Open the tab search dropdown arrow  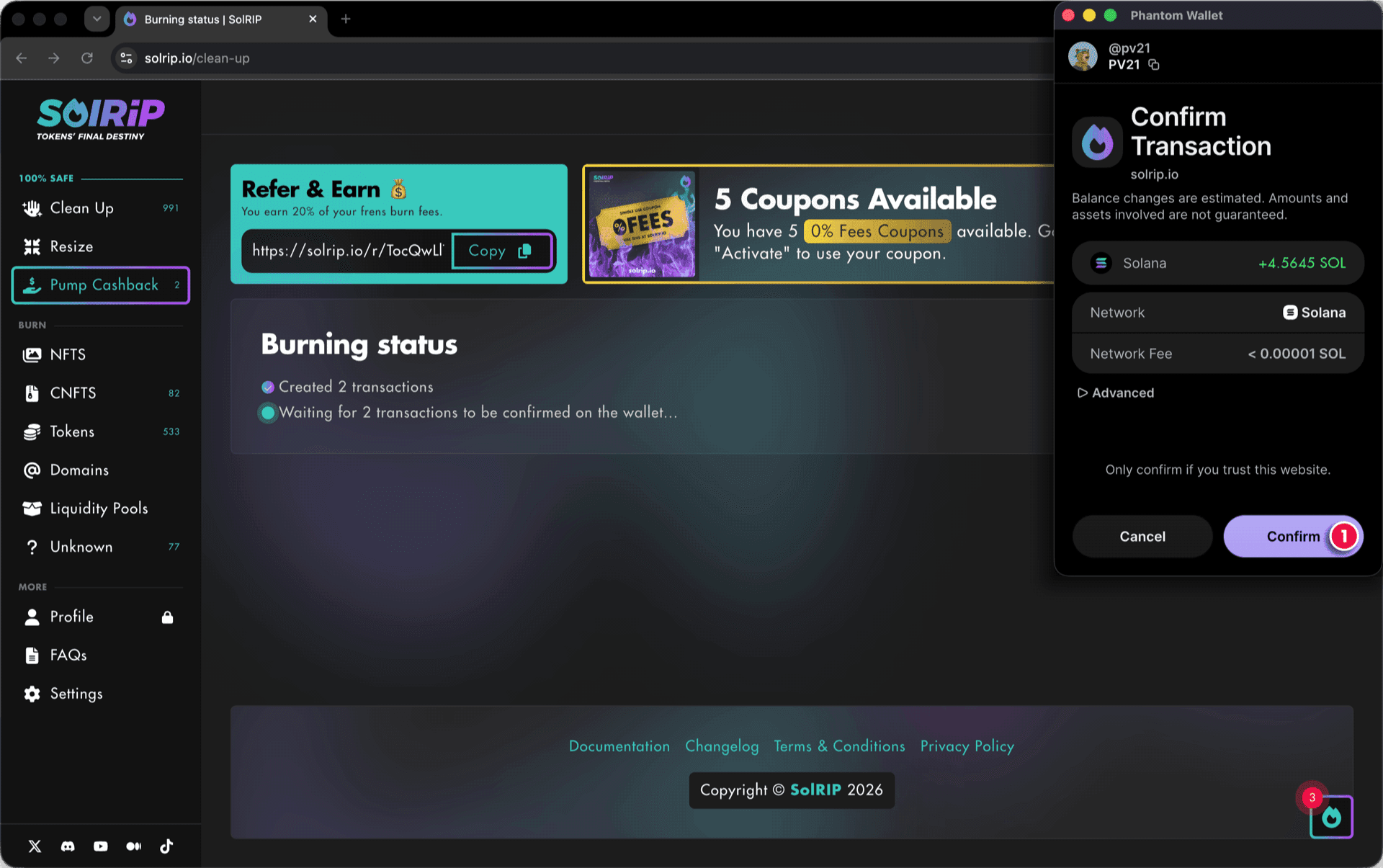[x=97, y=19]
